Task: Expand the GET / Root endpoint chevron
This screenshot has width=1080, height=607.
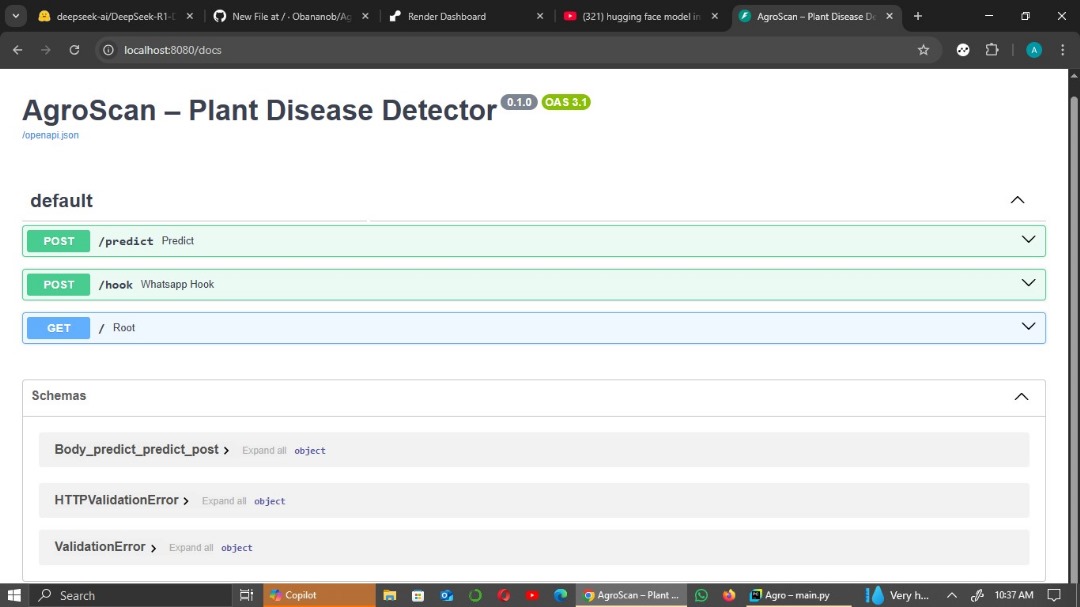Action: pos(1028,327)
